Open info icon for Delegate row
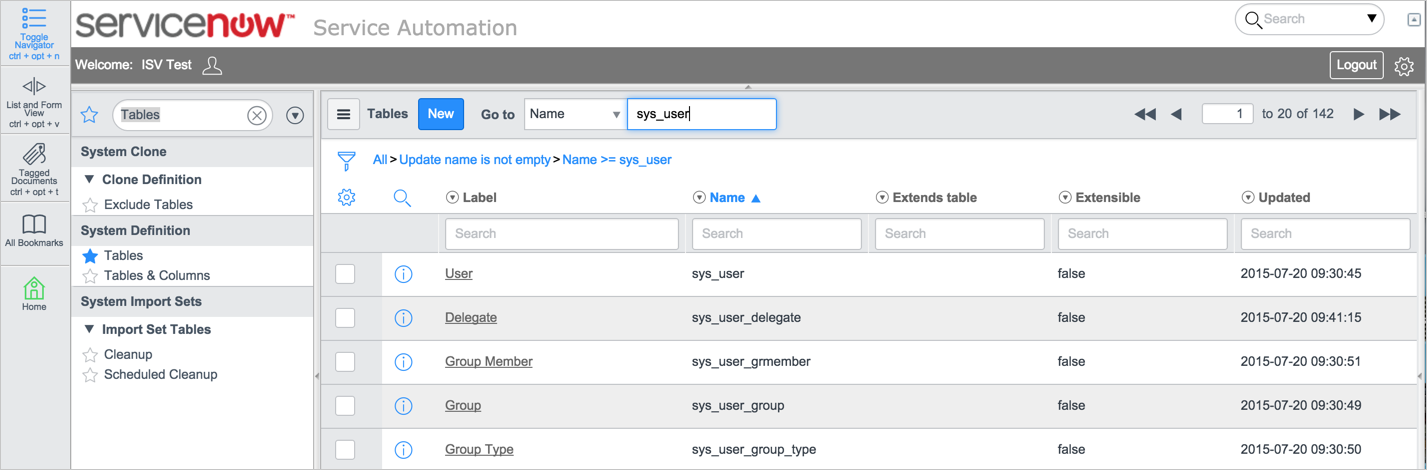The height and width of the screenshot is (470, 1427). (403, 318)
